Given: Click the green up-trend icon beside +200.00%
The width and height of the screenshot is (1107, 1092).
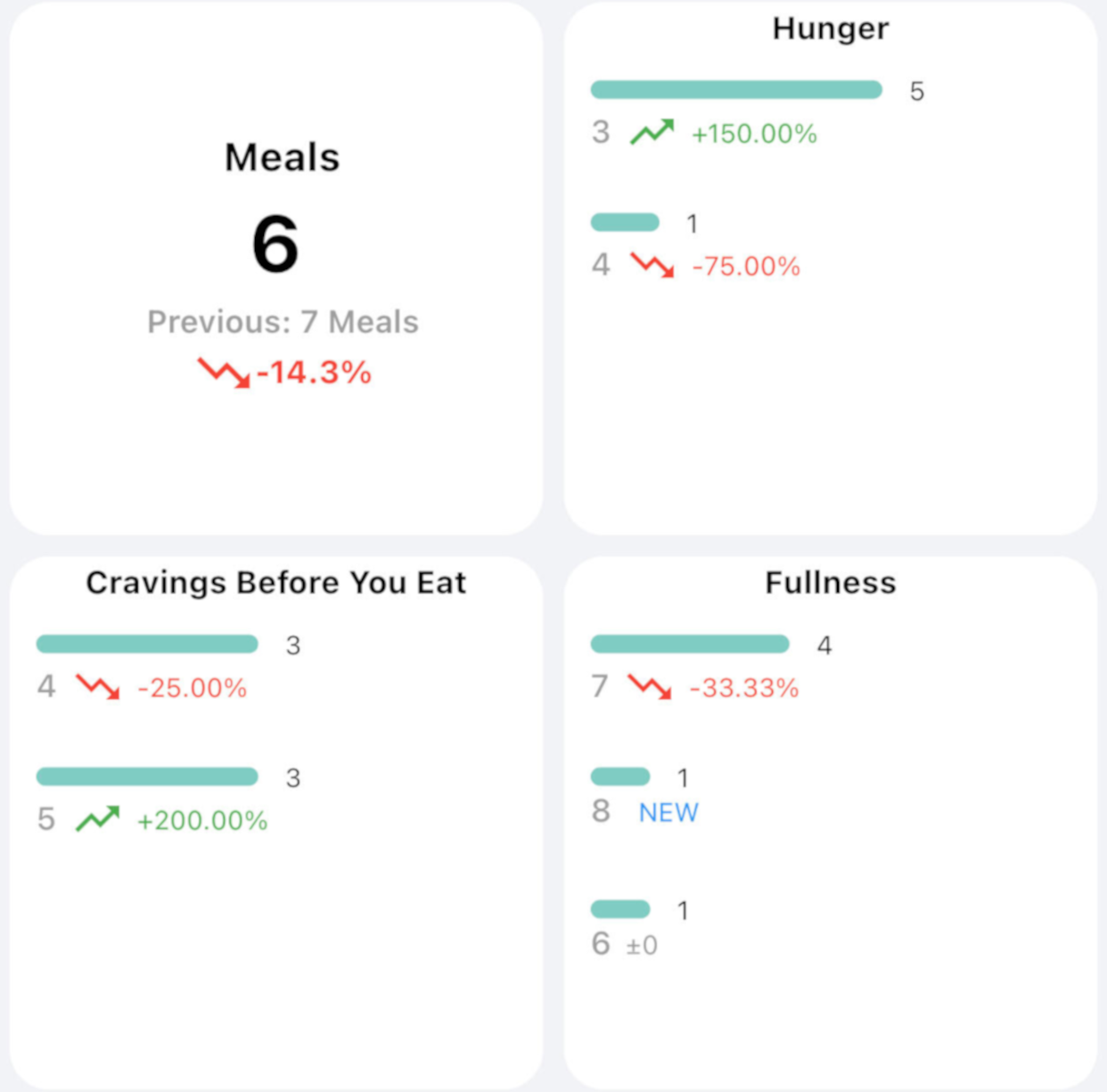Looking at the screenshot, I should coord(97,818).
